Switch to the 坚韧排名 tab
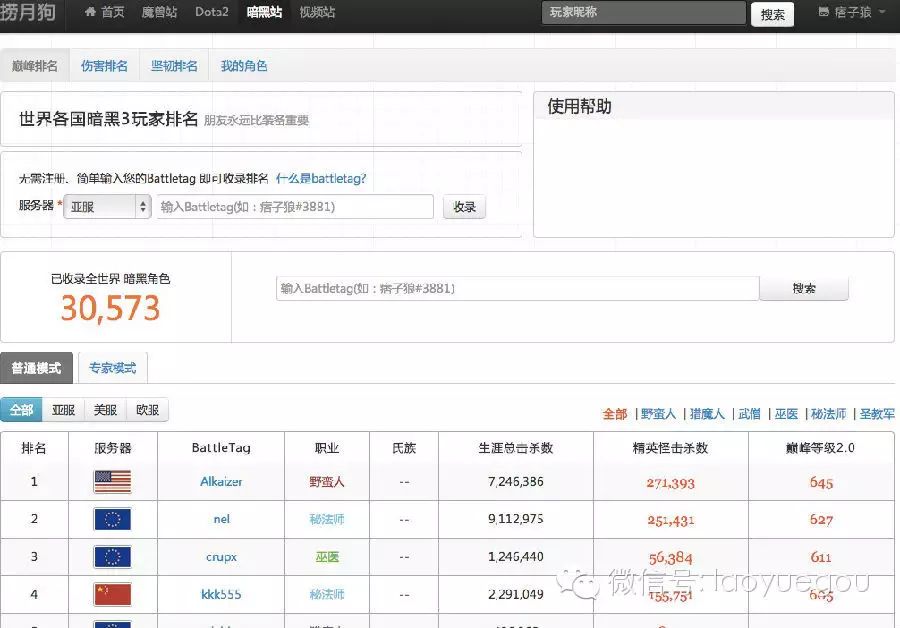Screen dimensions: 900x628 [x=174, y=66]
